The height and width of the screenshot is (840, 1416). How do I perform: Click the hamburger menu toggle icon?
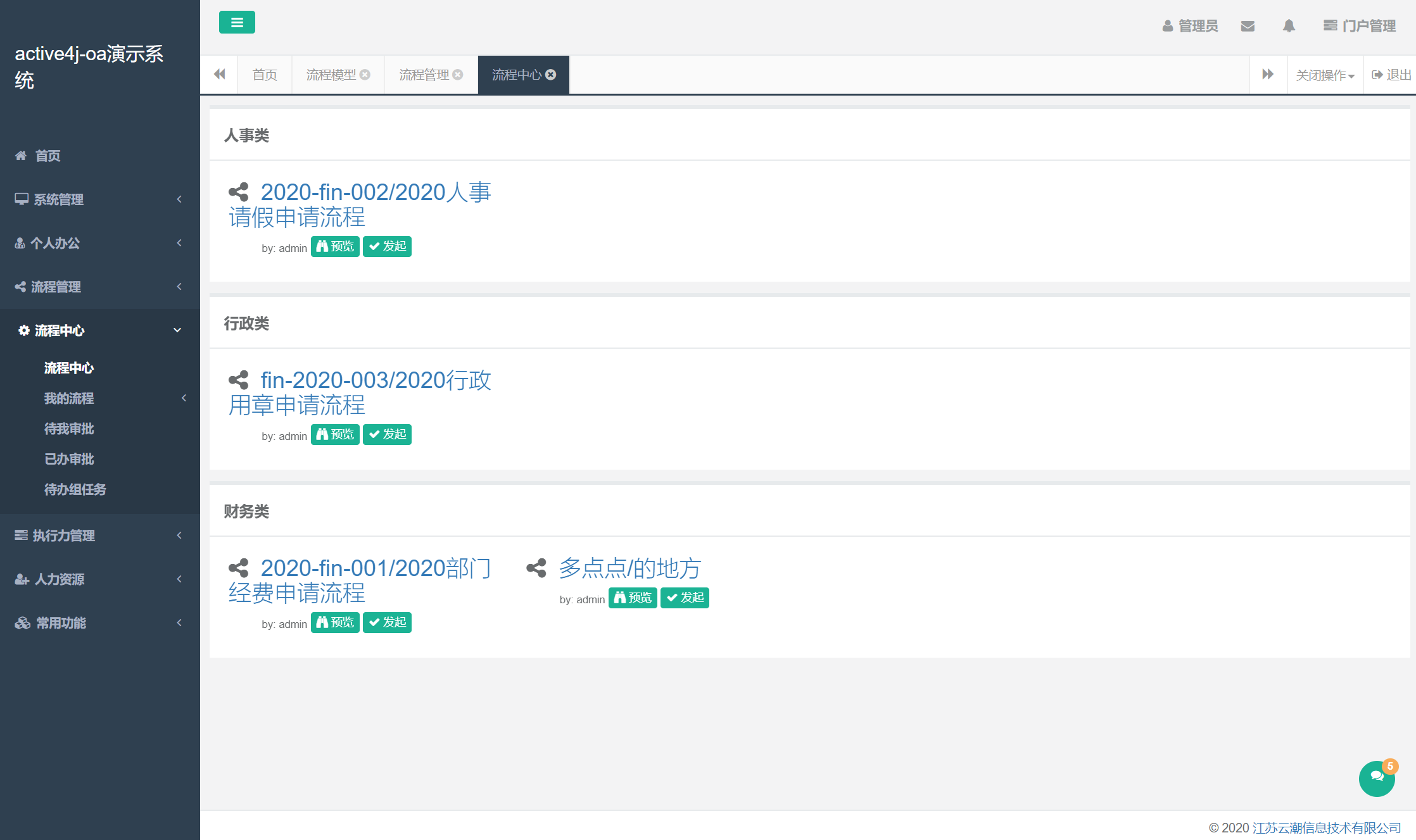pyautogui.click(x=237, y=22)
